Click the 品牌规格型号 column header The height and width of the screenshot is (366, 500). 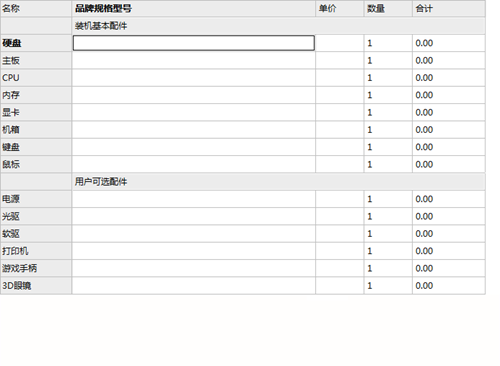[x=194, y=8]
